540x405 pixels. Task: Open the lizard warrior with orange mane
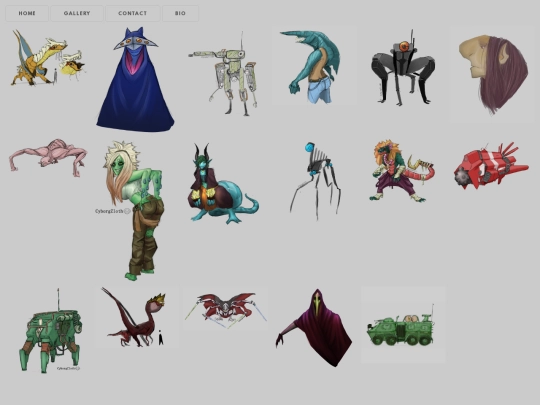[402, 170]
